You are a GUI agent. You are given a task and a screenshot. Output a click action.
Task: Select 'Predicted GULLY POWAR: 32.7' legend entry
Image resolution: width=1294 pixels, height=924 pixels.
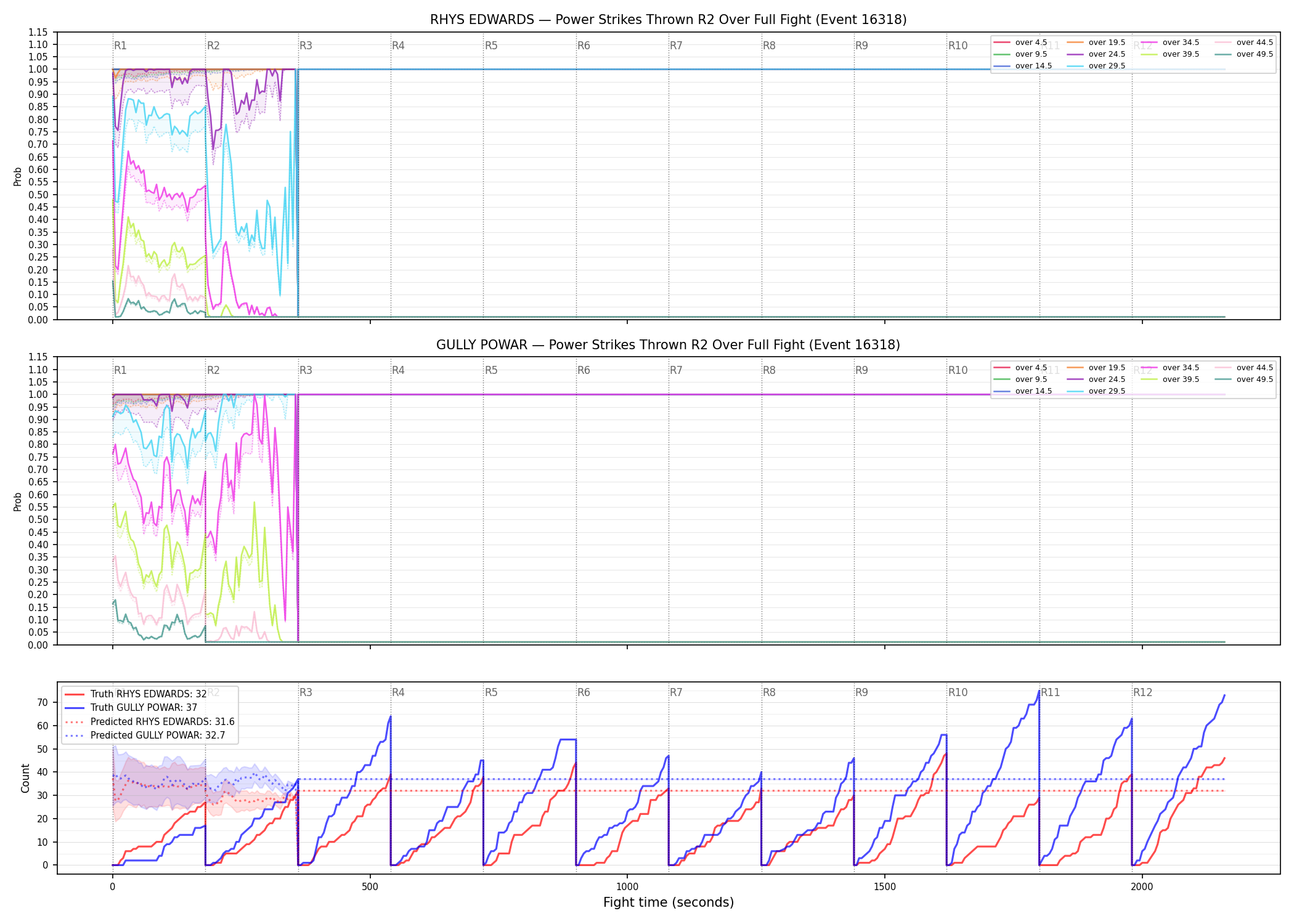[145, 735]
